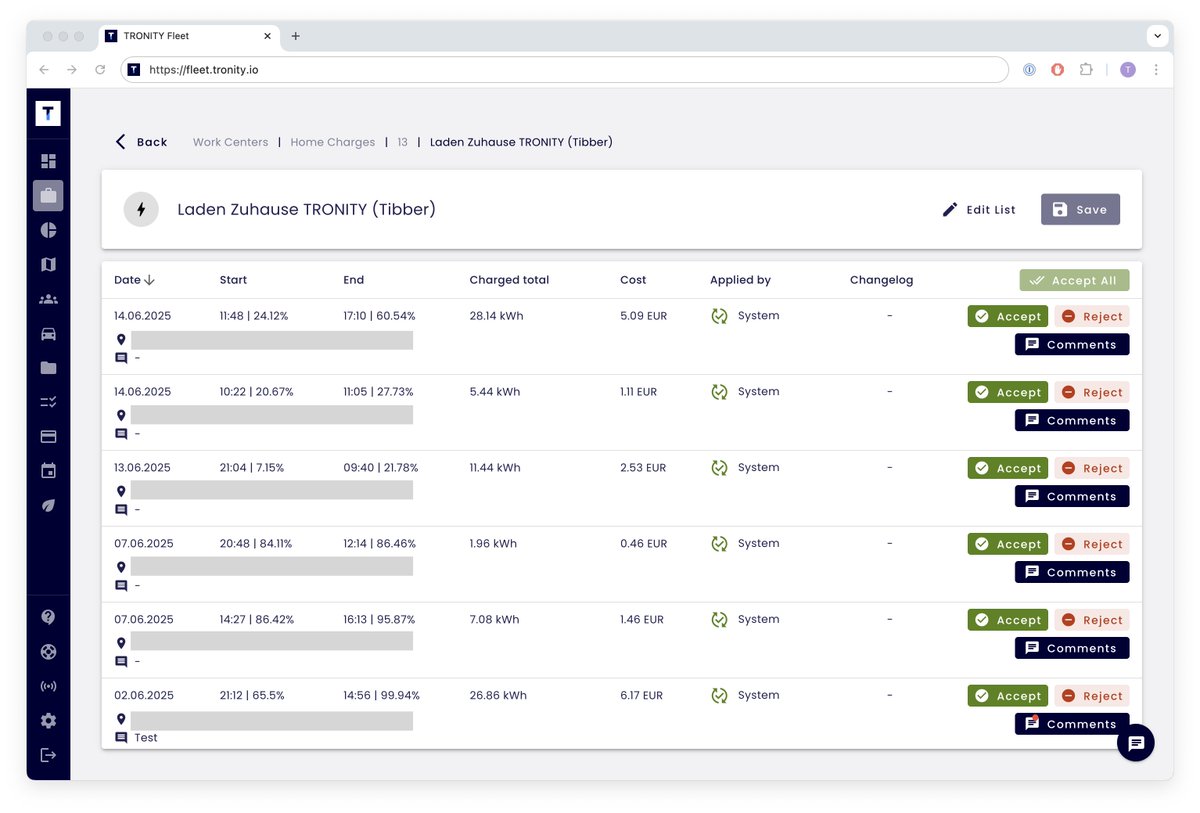The height and width of the screenshot is (813, 1200).
Task: Reject the 26.86 kWh charge
Action: click(x=1091, y=696)
